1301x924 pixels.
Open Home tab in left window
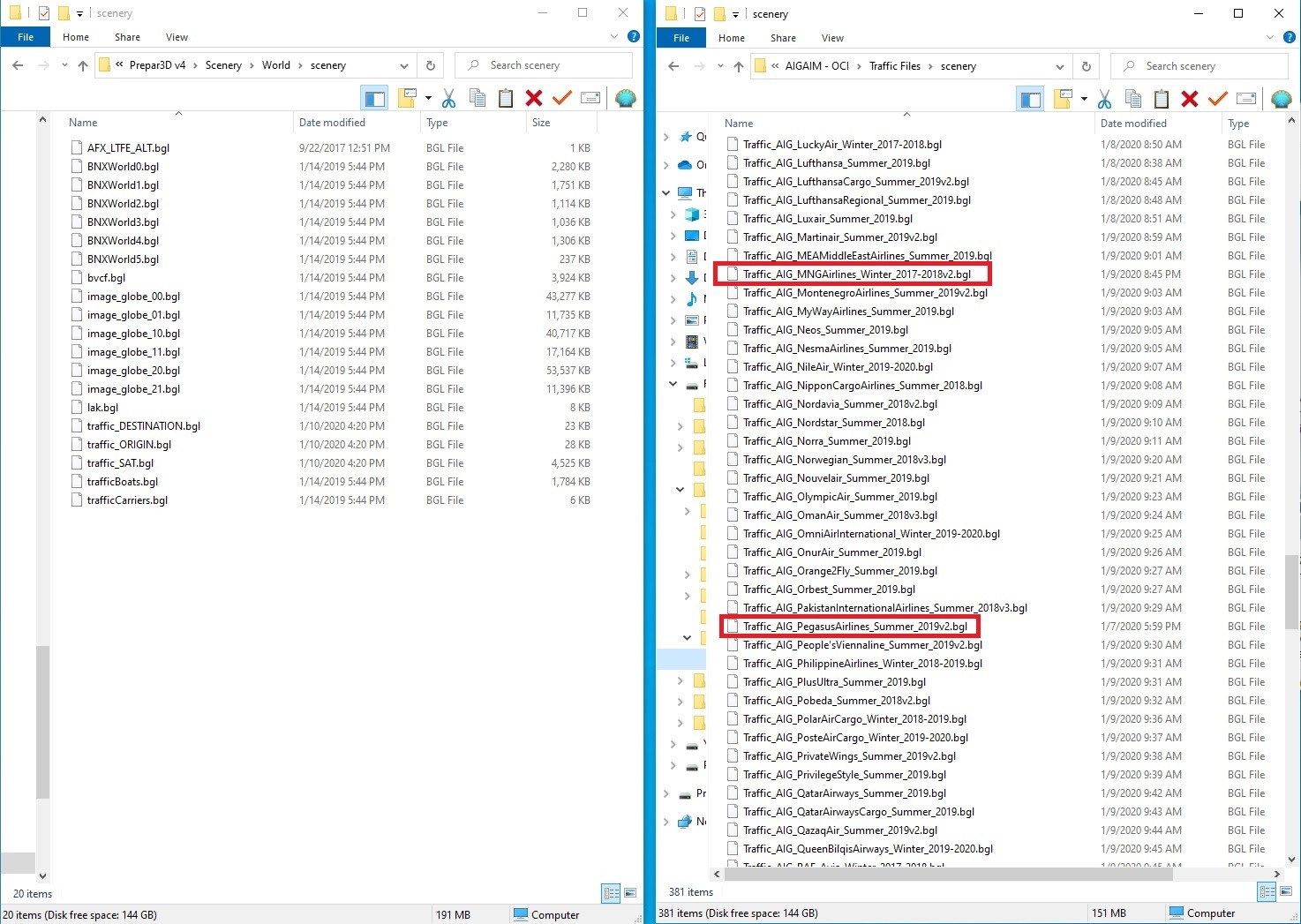[76, 37]
